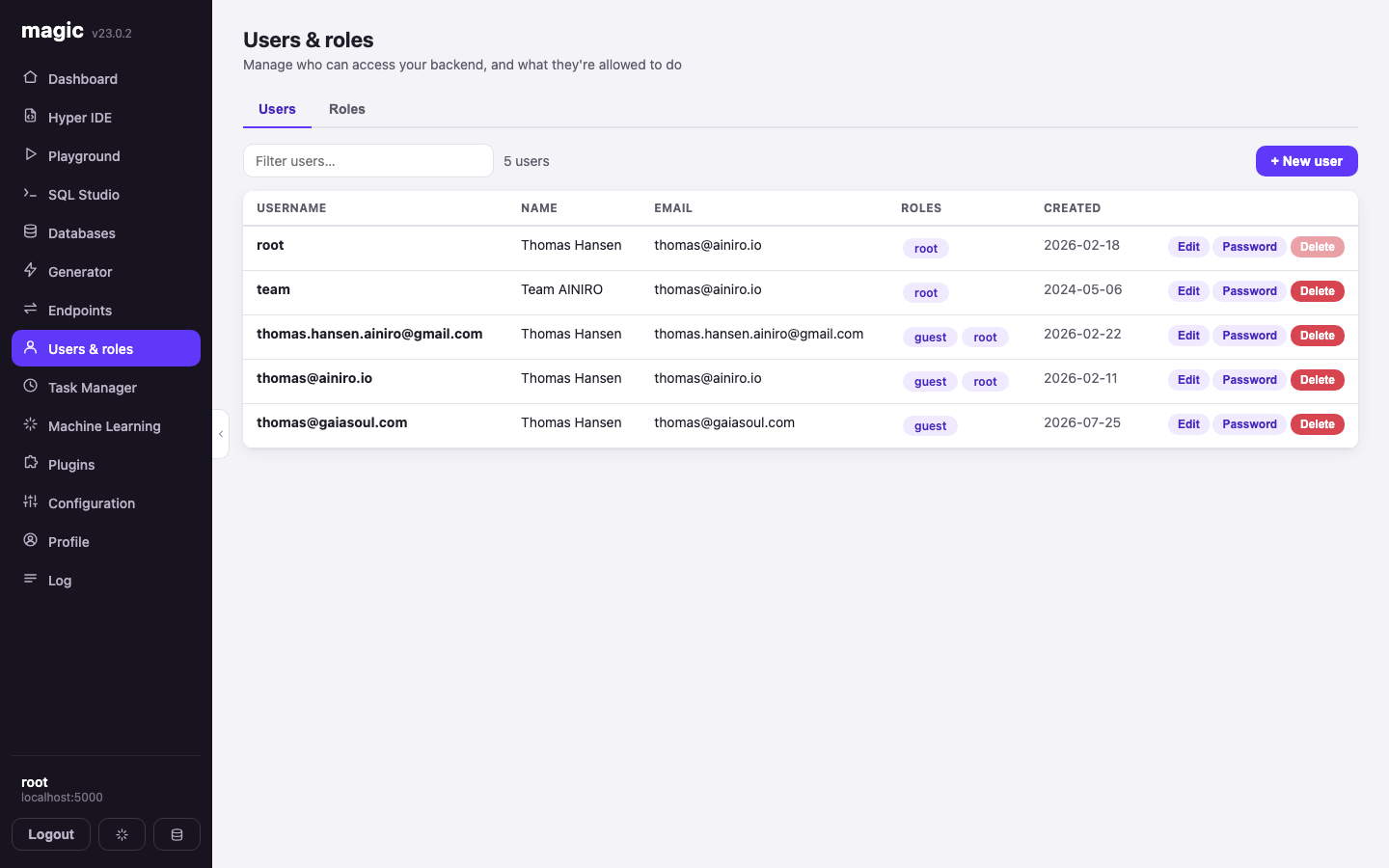The width and height of the screenshot is (1389, 868).
Task: Click the root badge in thomas.hansen.ainiro@gmail.com row
Action: (x=985, y=338)
